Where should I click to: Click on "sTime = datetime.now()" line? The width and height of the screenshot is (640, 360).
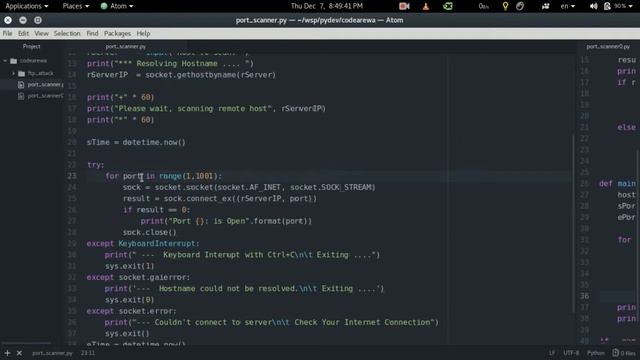pos(136,142)
